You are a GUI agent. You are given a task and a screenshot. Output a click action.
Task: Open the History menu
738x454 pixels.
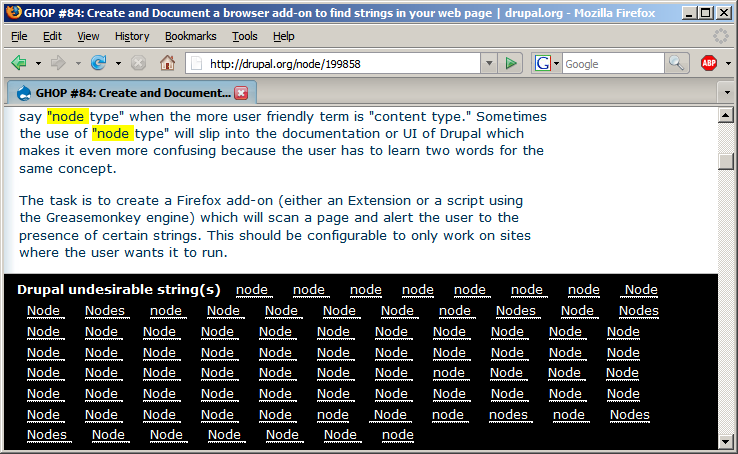point(132,36)
